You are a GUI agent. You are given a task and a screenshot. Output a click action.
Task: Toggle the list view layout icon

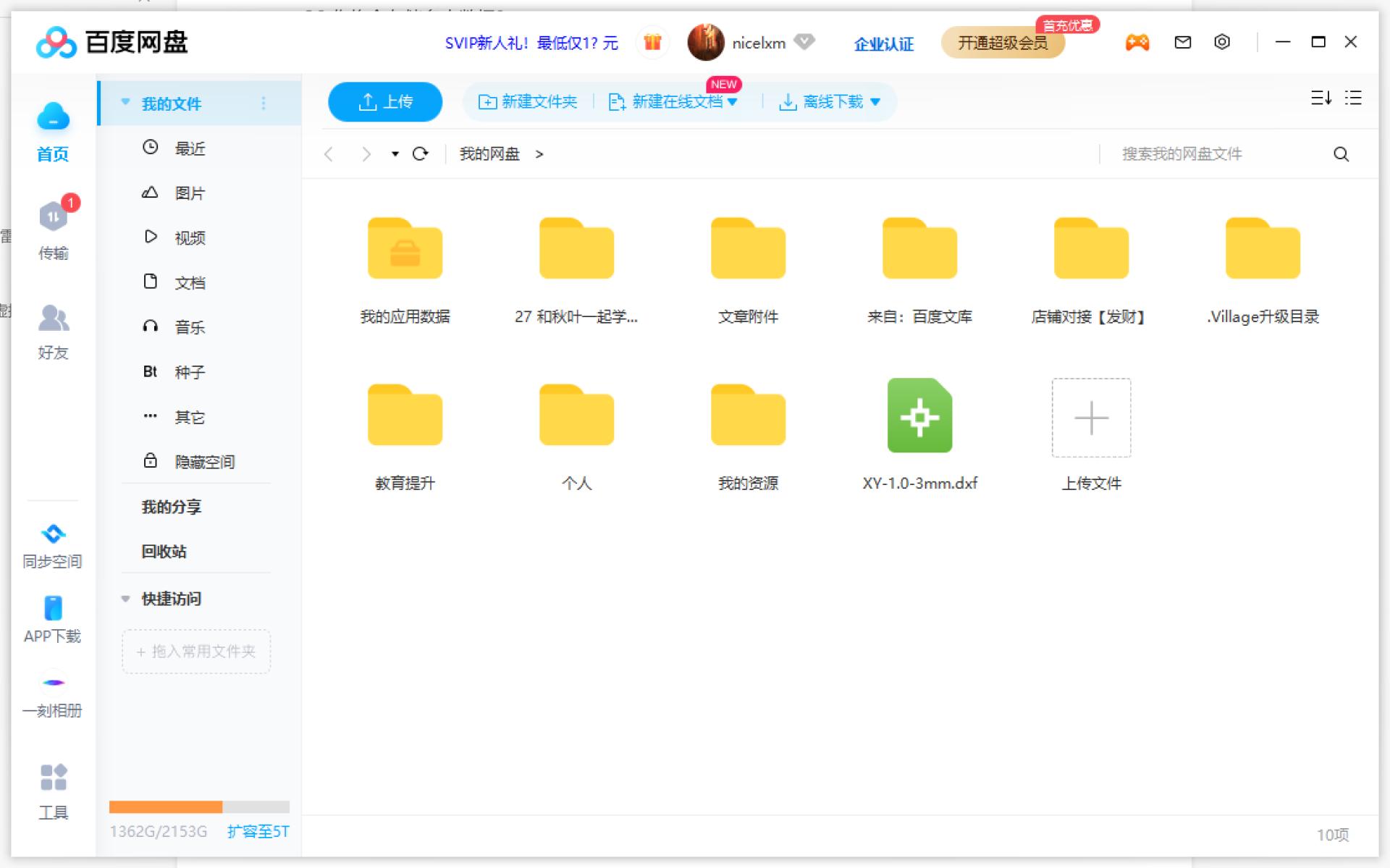[1352, 98]
